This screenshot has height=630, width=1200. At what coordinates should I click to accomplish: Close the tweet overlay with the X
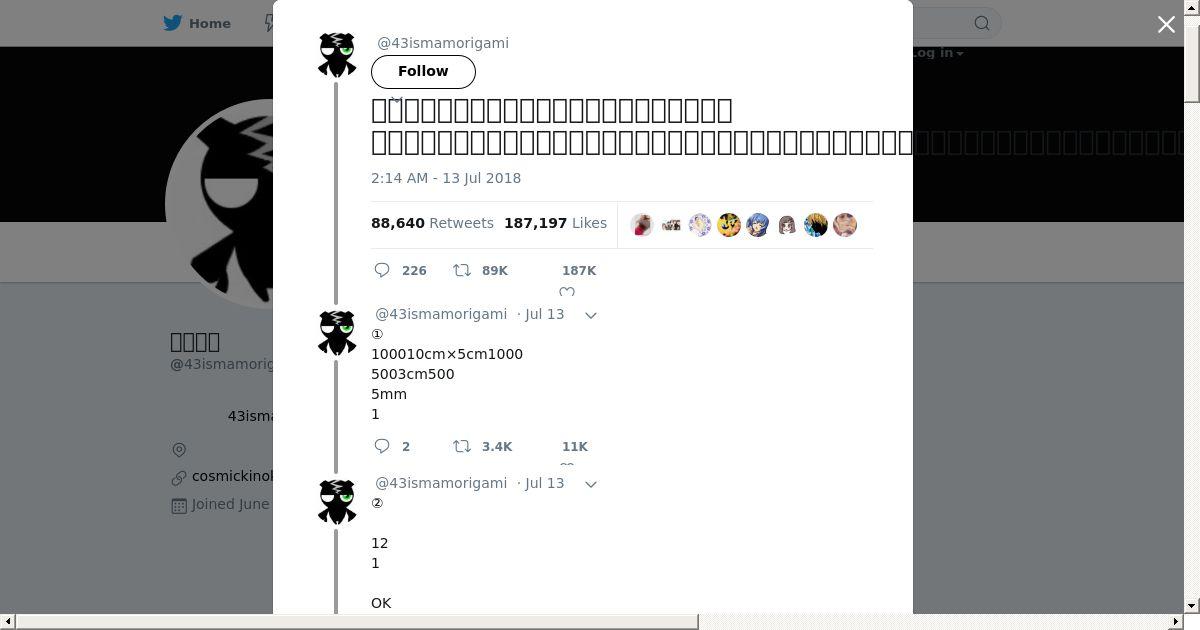pyautogui.click(x=1166, y=24)
